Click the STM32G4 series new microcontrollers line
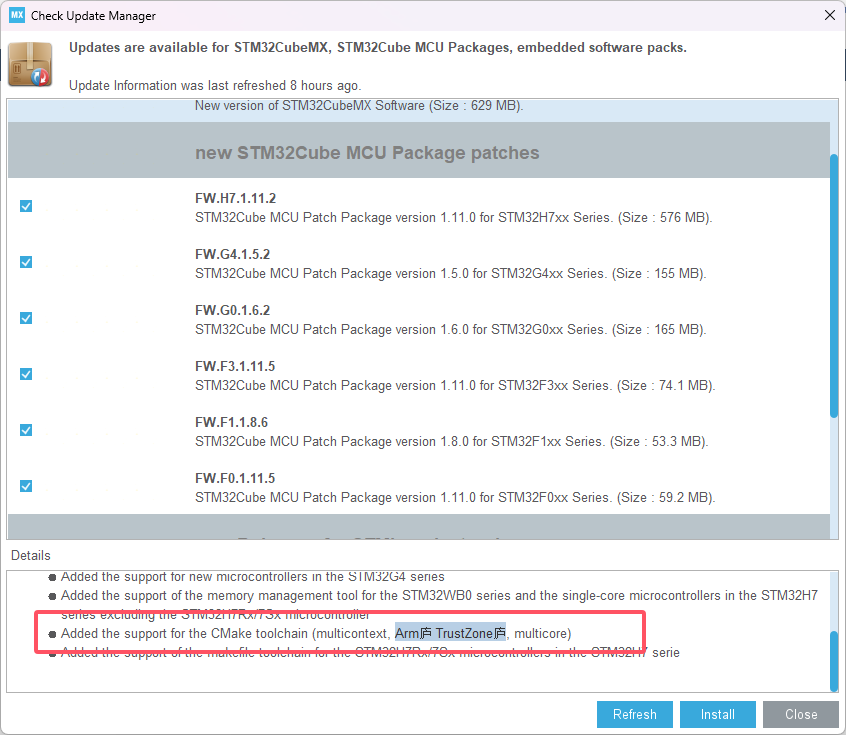Image resolution: width=846 pixels, height=735 pixels. [253, 577]
